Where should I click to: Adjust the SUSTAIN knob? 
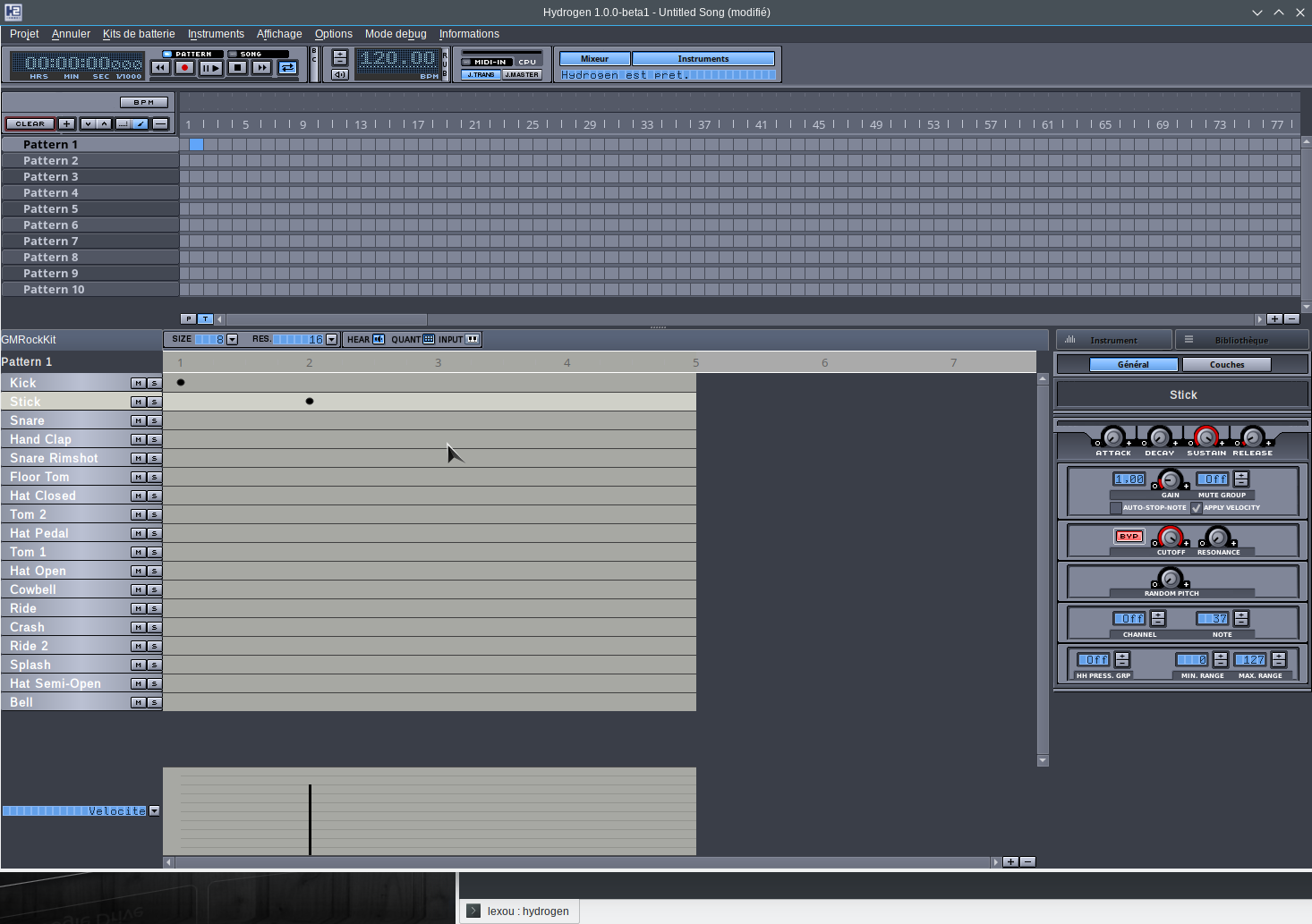(x=1206, y=437)
